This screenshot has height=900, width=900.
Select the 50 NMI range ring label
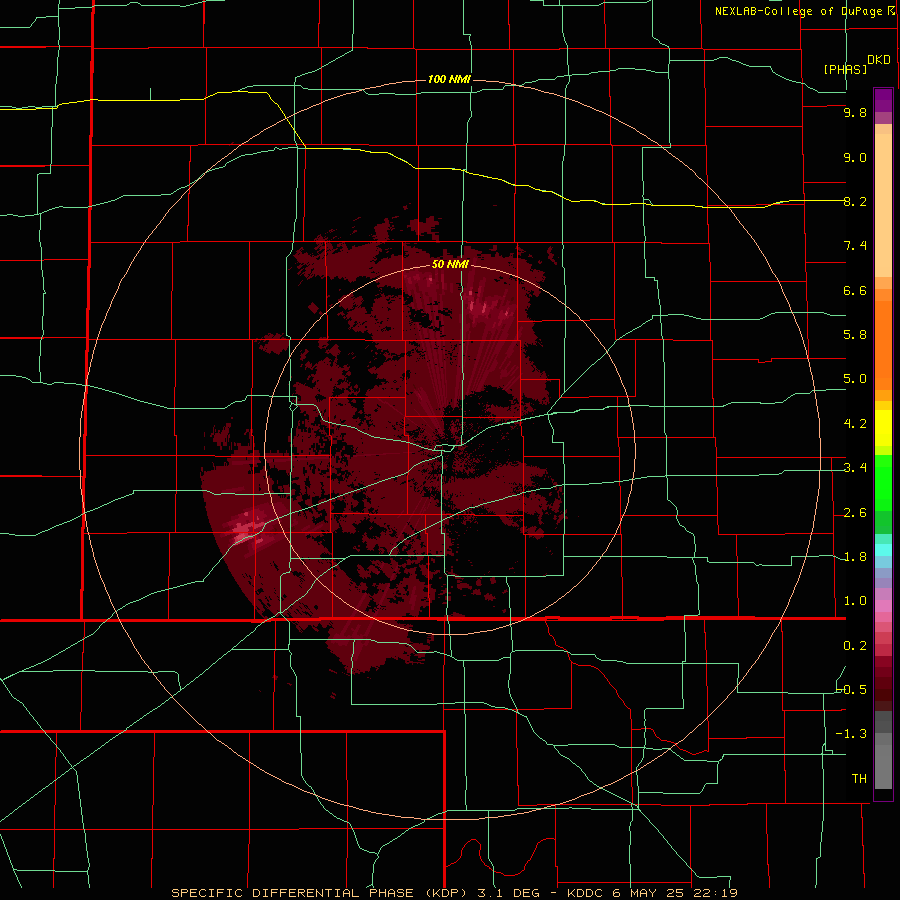click(x=450, y=264)
